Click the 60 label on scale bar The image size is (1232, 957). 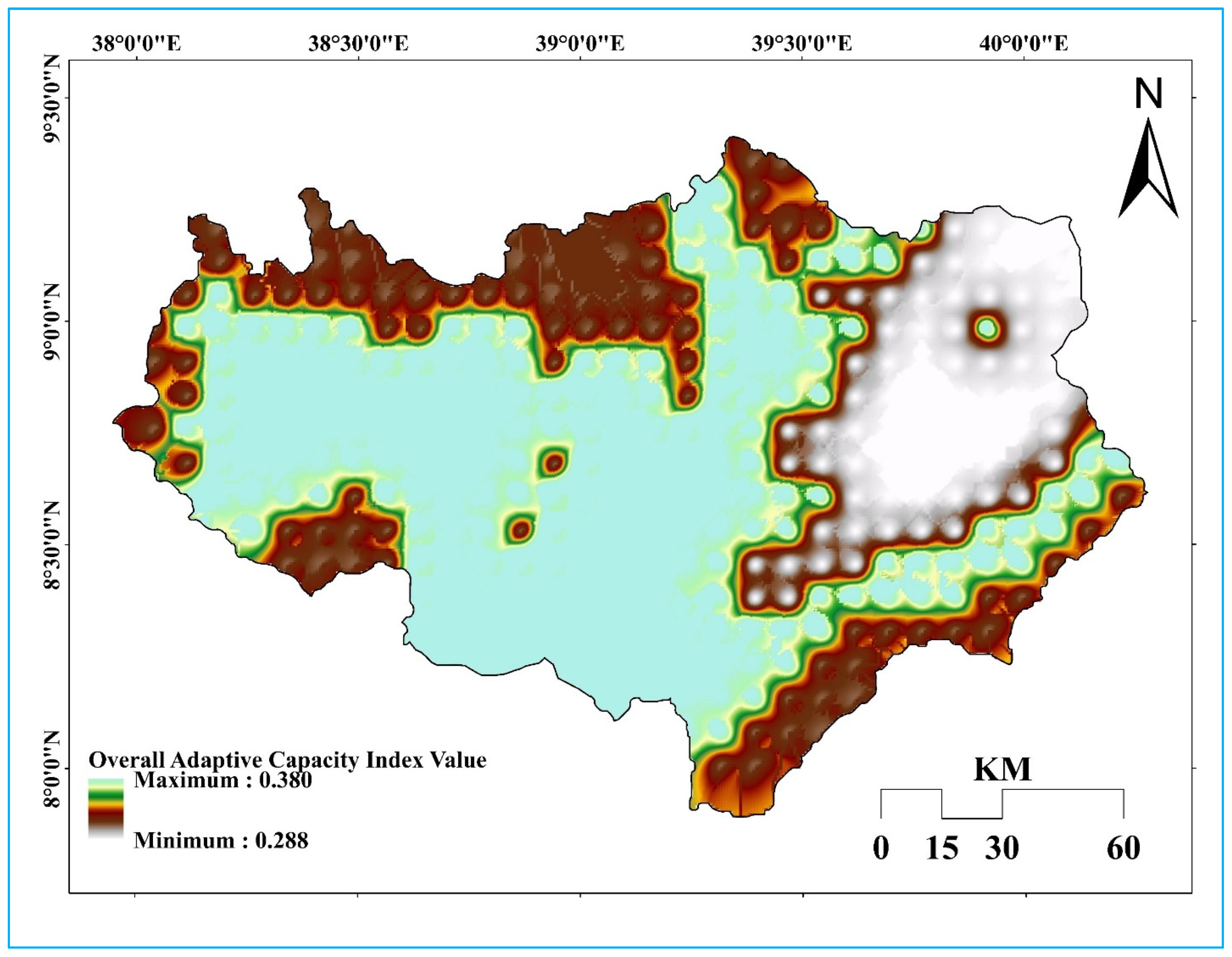point(1123,848)
